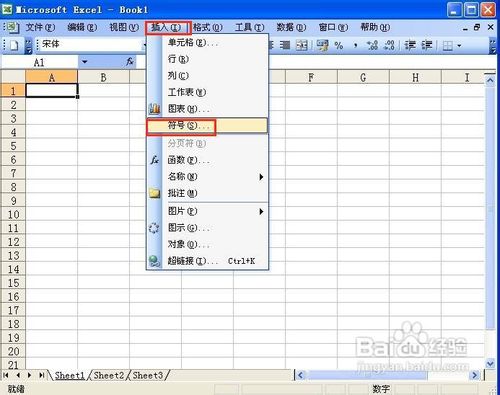Open the Borders dropdown arrow

[x=459, y=45]
